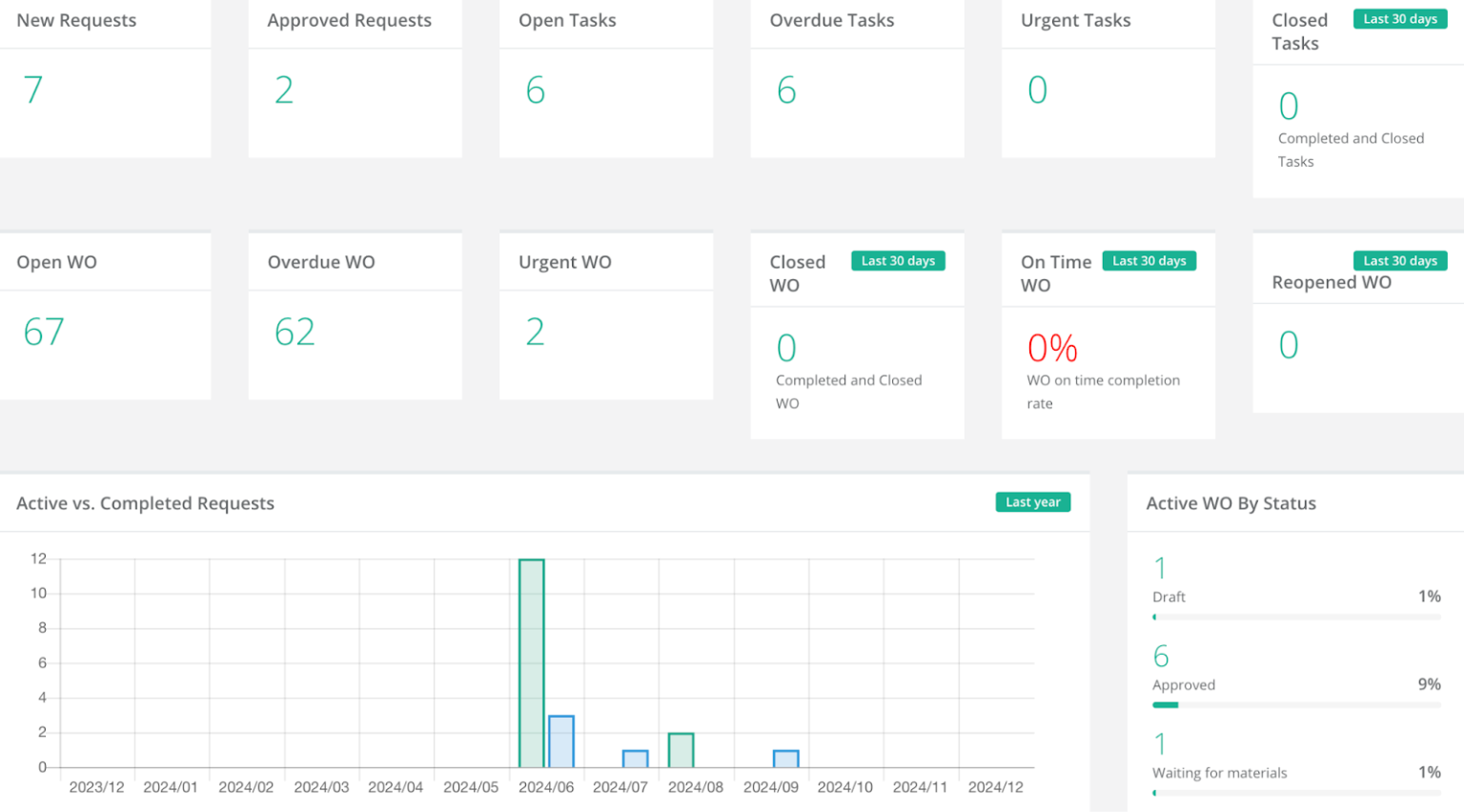Select the tall green 2024/06 bar
The width and height of the screenshot is (1464, 812).
coord(531,662)
